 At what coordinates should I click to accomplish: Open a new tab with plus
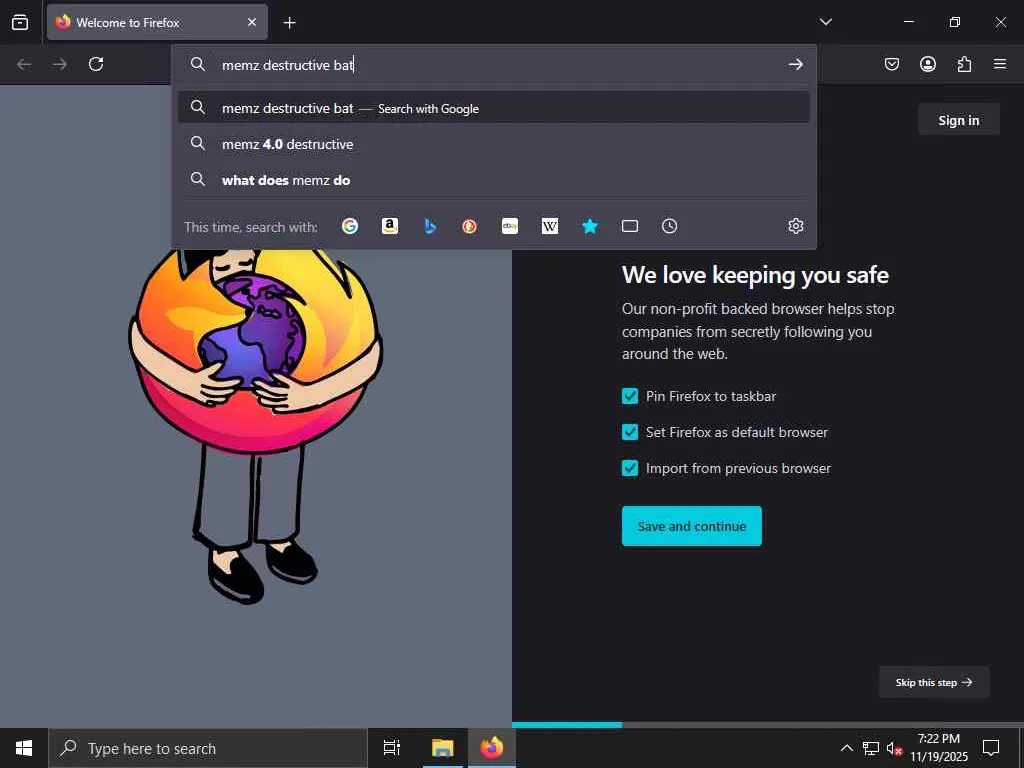(x=289, y=23)
